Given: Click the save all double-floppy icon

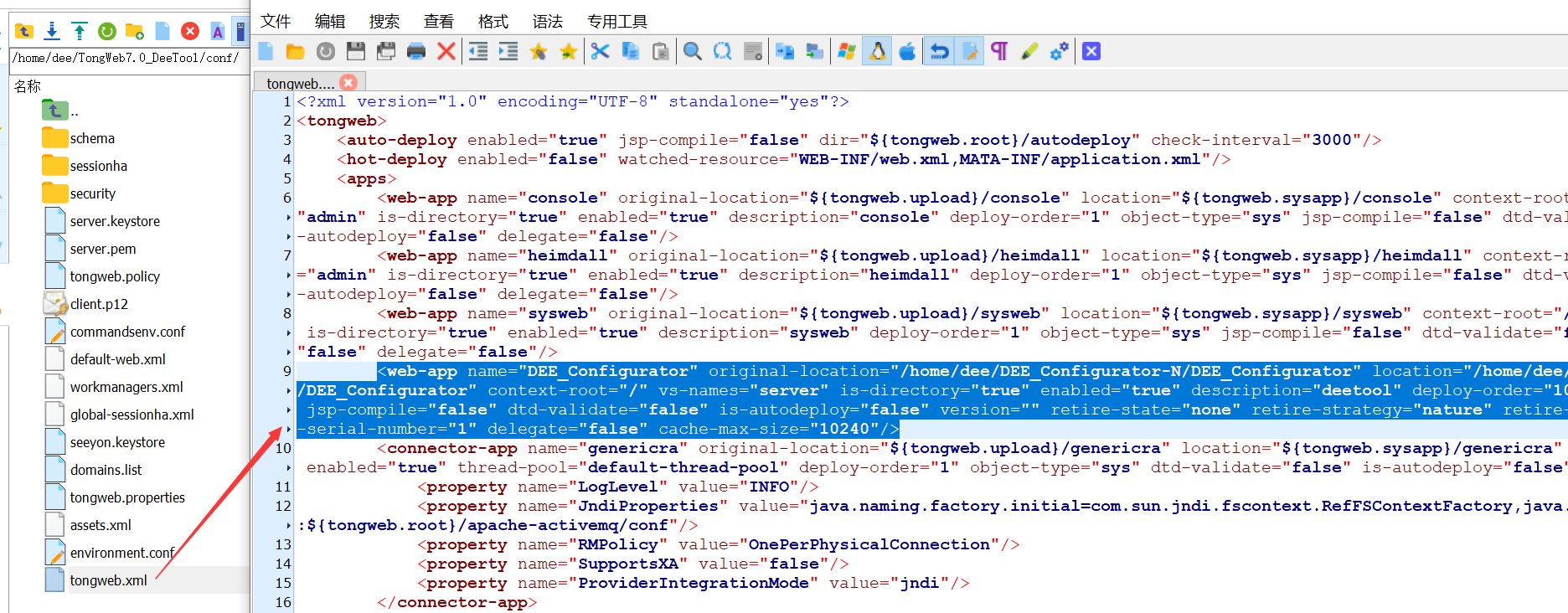Looking at the screenshot, I should [386, 51].
